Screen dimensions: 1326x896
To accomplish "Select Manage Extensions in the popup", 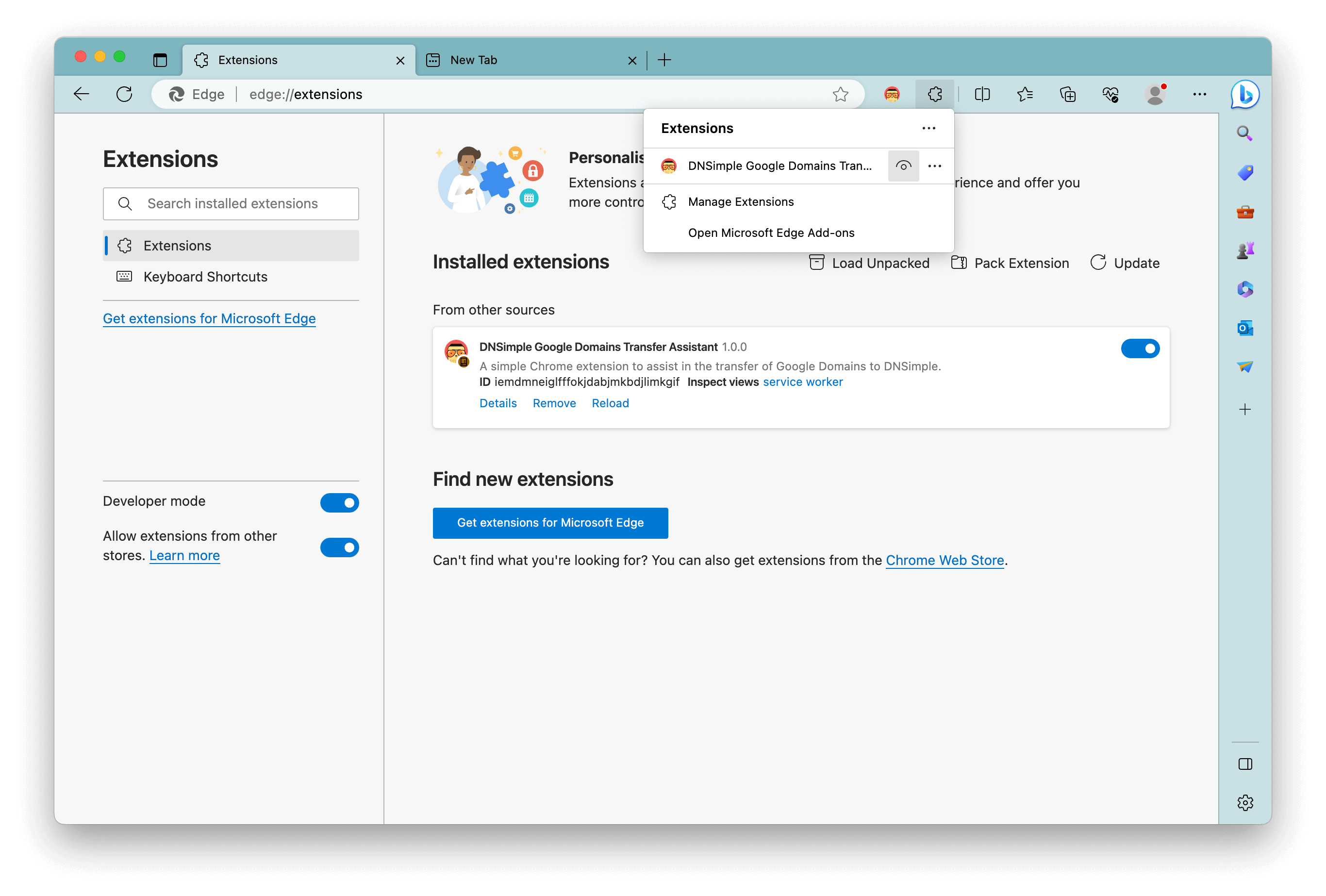I will click(741, 201).
